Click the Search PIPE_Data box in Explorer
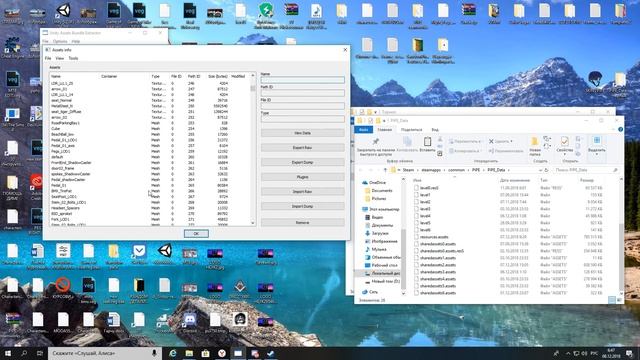 [x=586, y=170]
